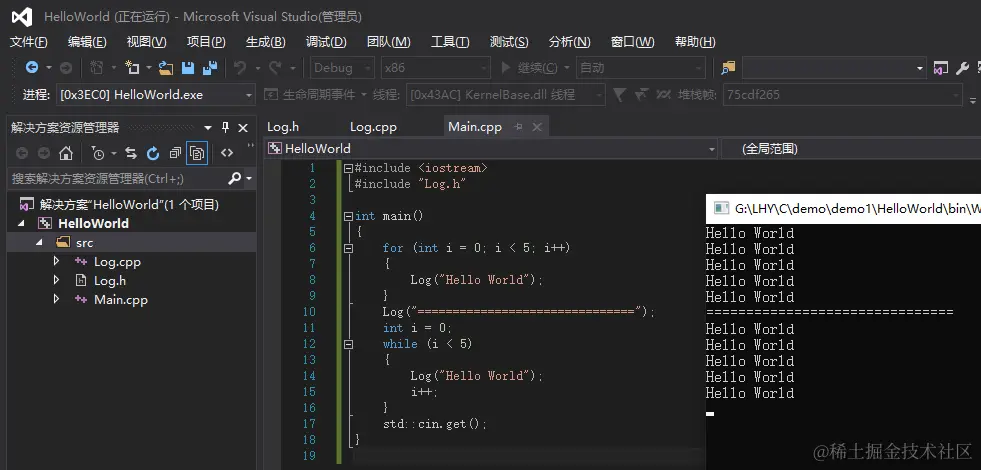
Task: Open the 生成(B) menu
Action: pyautogui.click(x=266, y=42)
